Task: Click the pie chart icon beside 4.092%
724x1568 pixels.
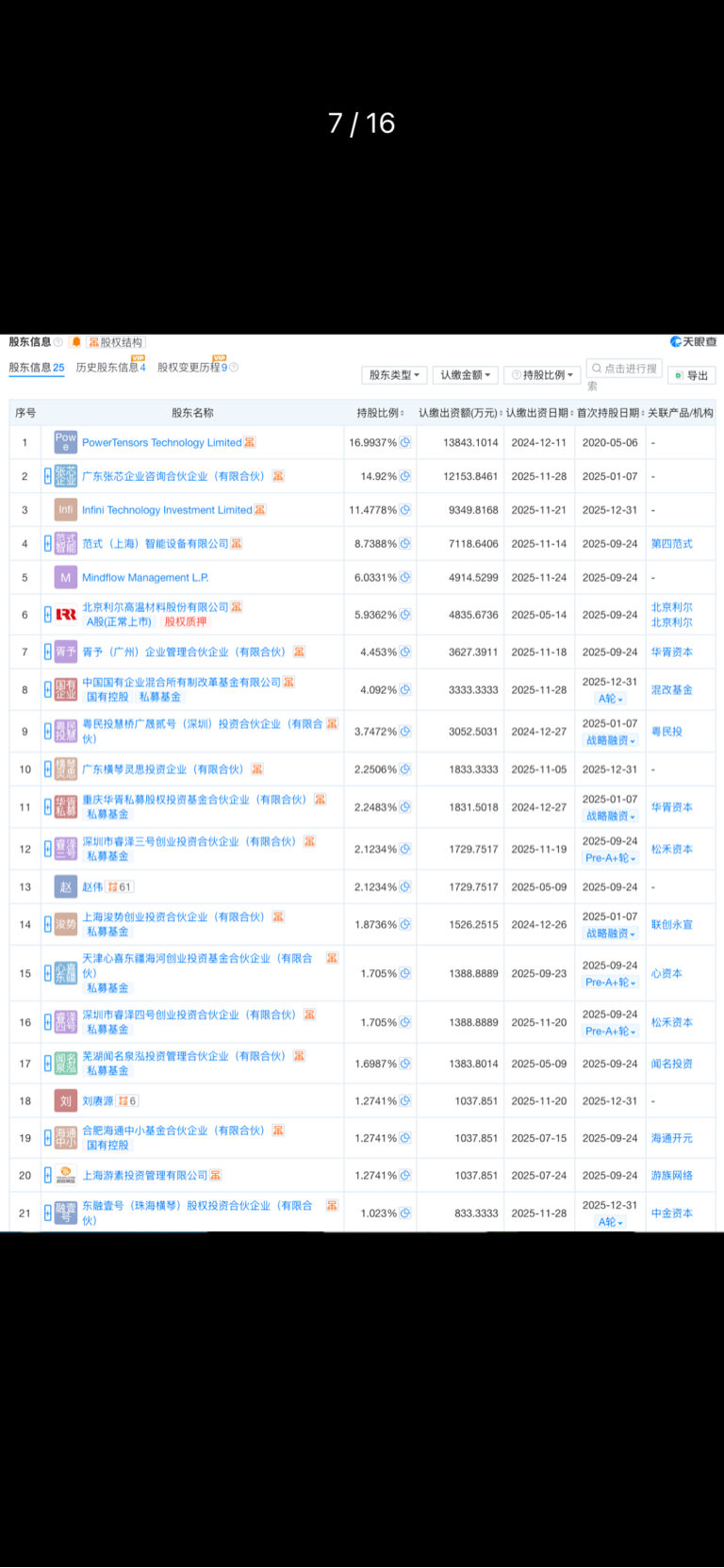Action: (x=405, y=689)
